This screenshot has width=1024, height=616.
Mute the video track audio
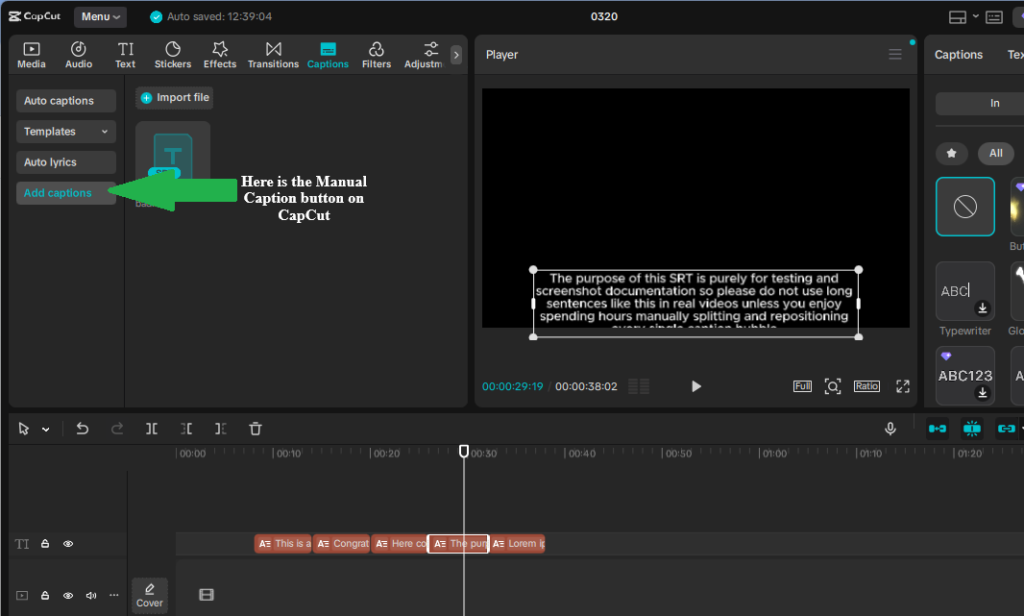click(90, 595)
